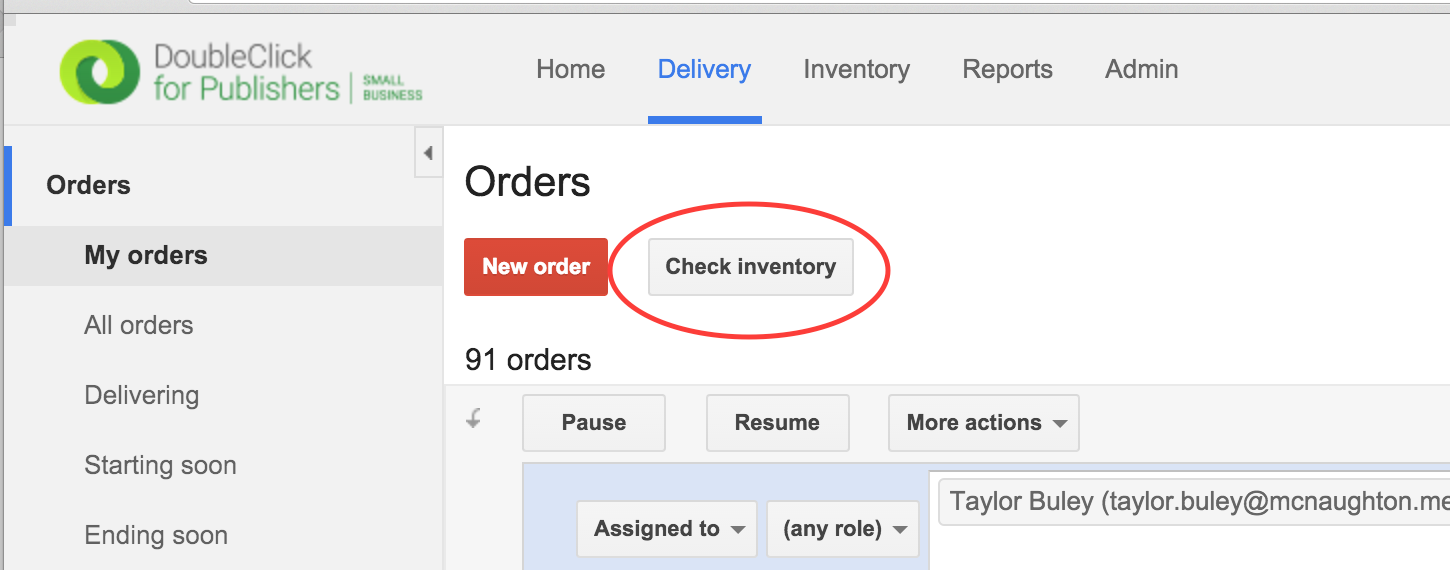Open the Reports tab
This screenshot has height=570, width=1450.
(x=1007, y=69)
